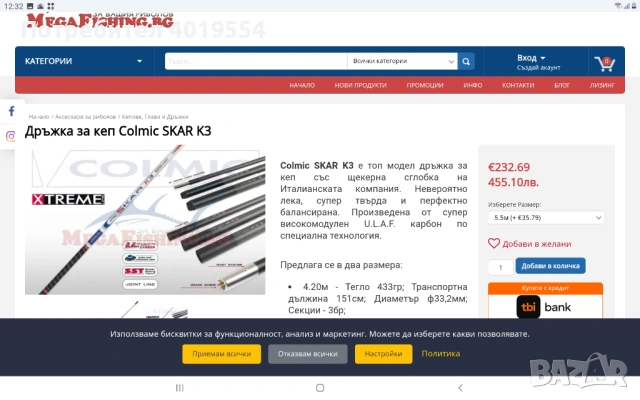Go to НАЧАЛО menu item
The width and height of the screenshot is (640, 400).
coord(302,85)
